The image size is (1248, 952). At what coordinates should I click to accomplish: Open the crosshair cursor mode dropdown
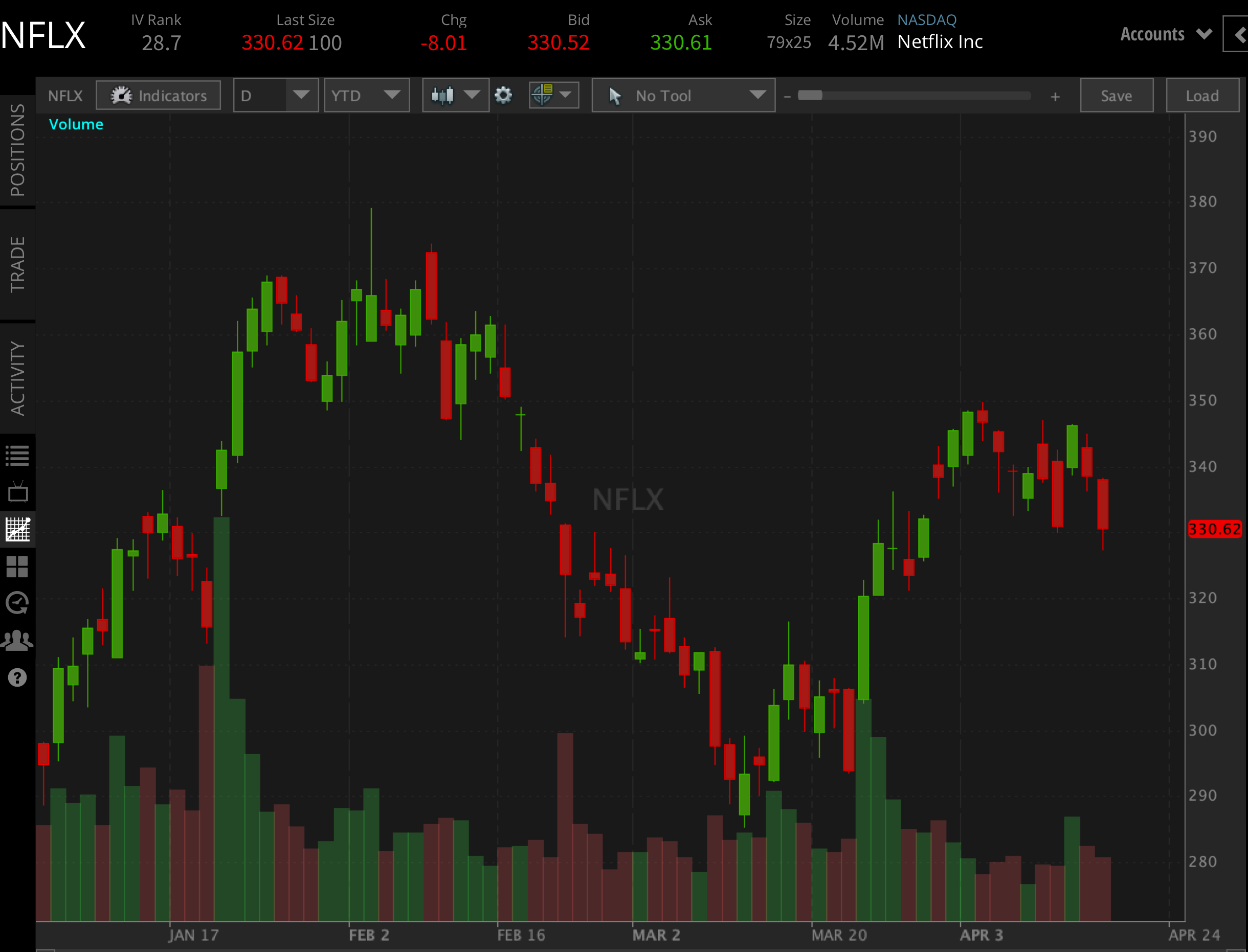554,95
